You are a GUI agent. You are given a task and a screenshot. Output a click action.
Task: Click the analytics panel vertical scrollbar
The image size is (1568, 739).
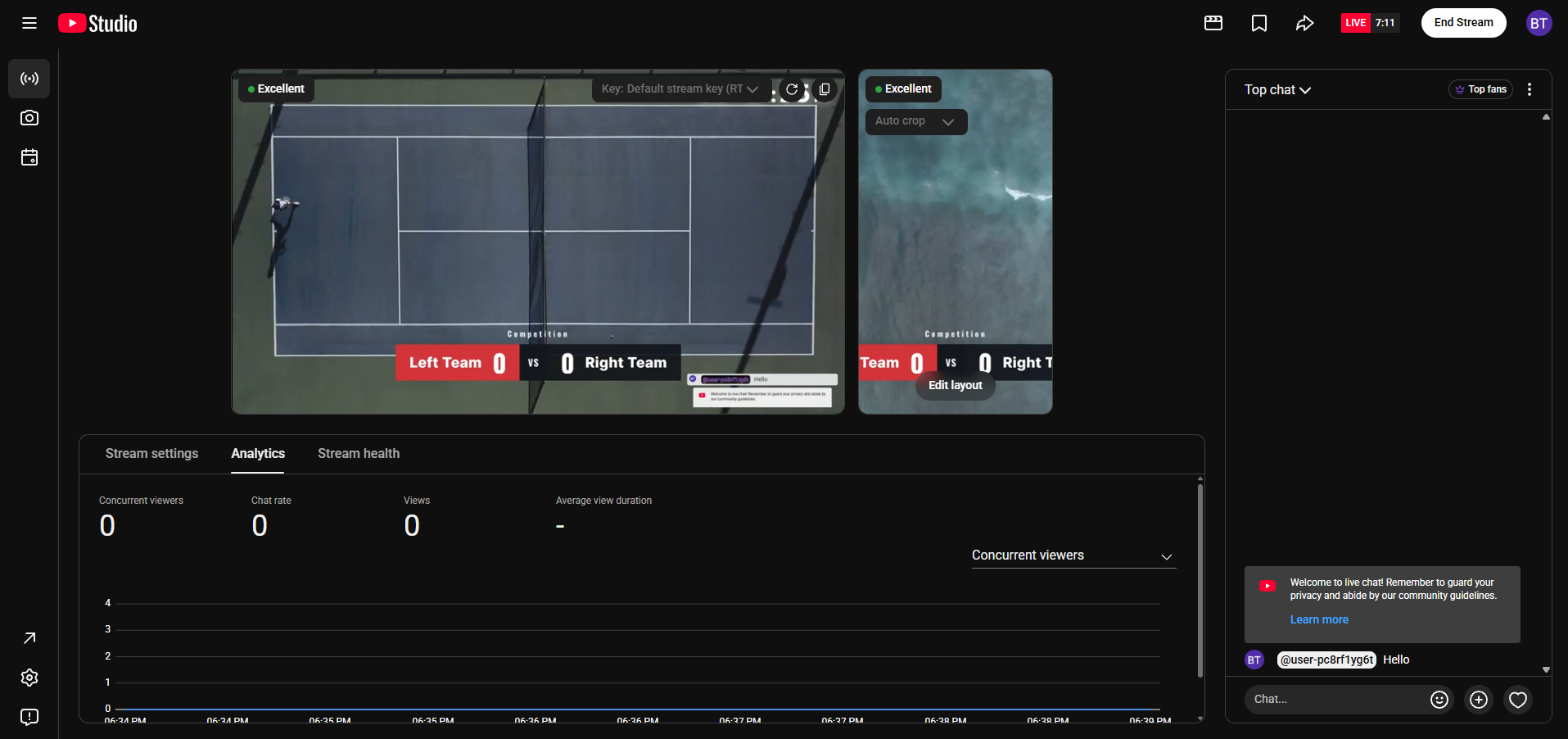[1200, 581]
